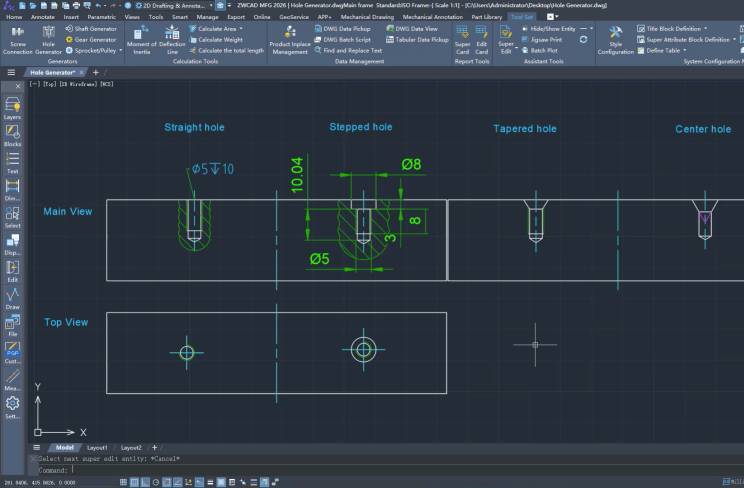The image size is (744, 488).
Task: Open the Annotate ribbon tab
Action: pos(43,17)
